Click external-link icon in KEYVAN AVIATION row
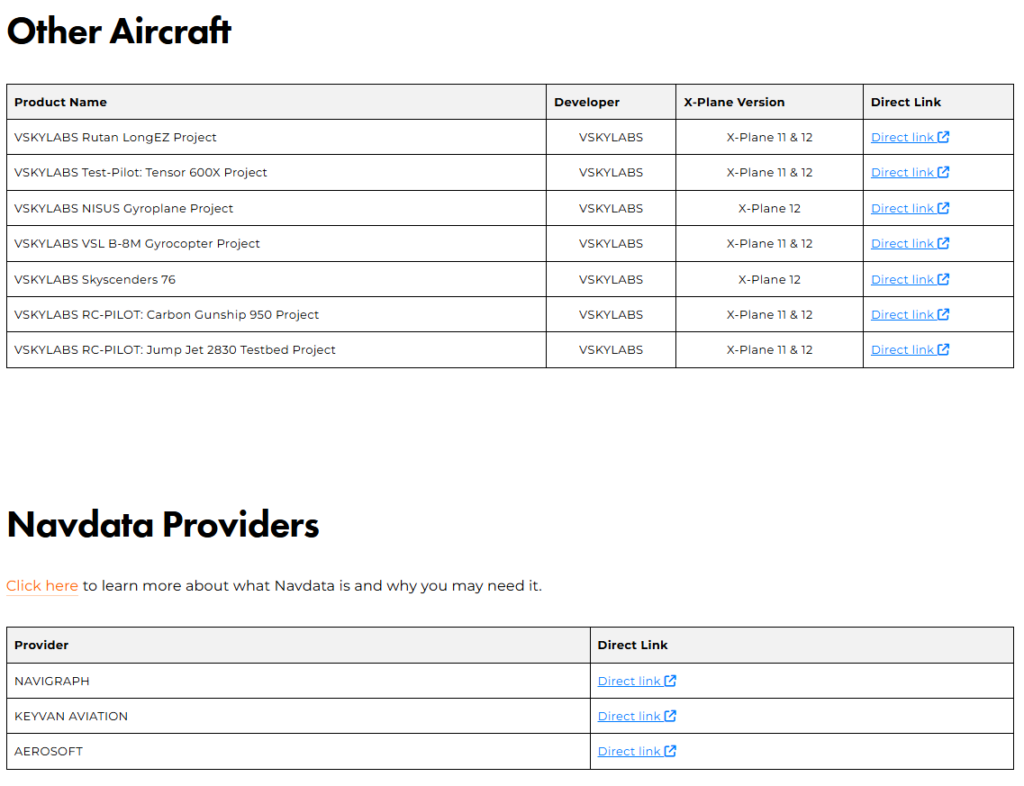 tap(670, 715)
